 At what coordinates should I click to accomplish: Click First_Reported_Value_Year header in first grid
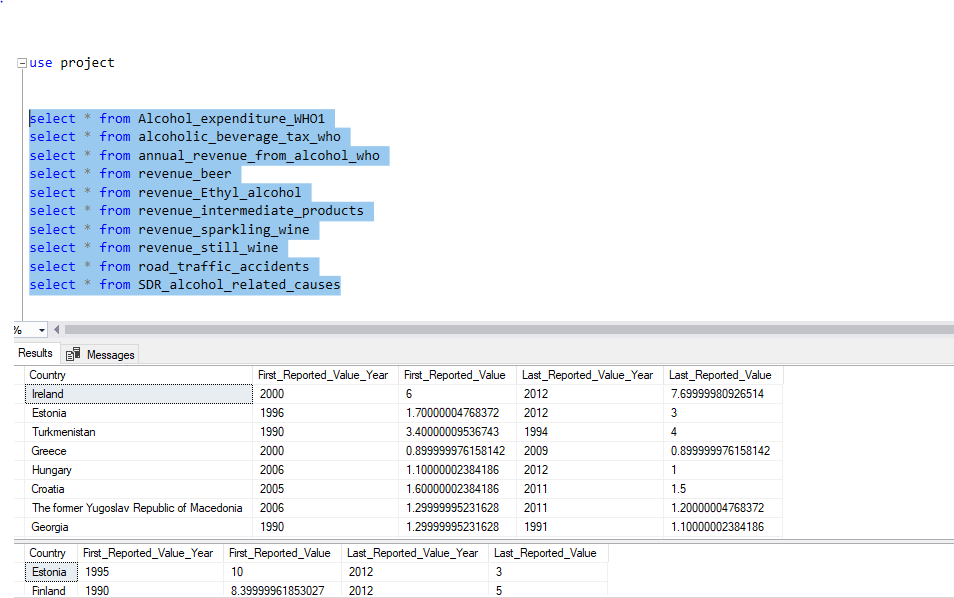326,375
